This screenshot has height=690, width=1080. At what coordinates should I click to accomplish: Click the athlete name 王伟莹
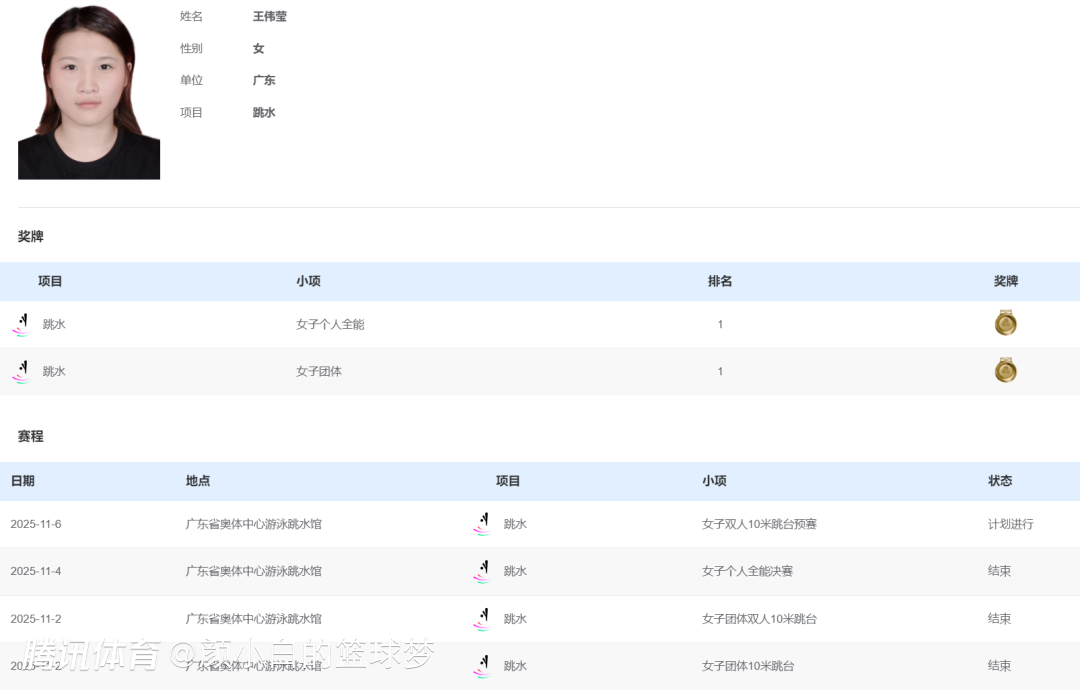click(x=270, y=17)
